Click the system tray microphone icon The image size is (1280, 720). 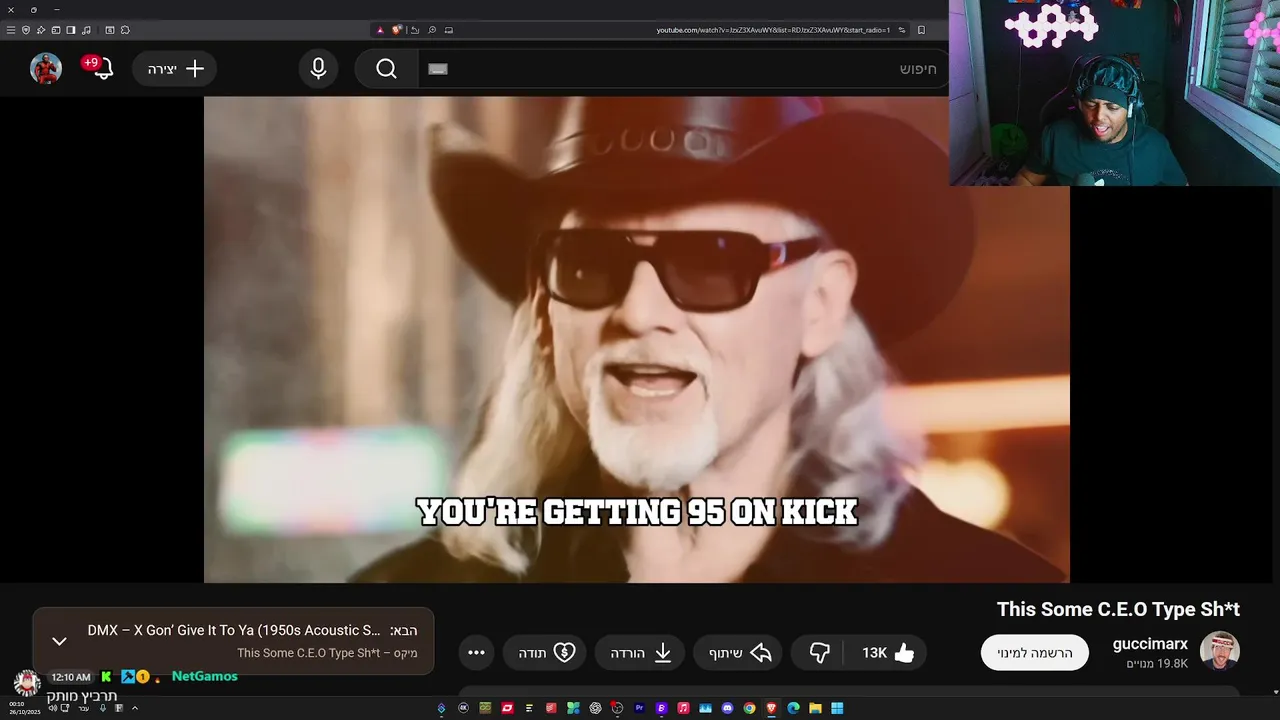point(103,708)
